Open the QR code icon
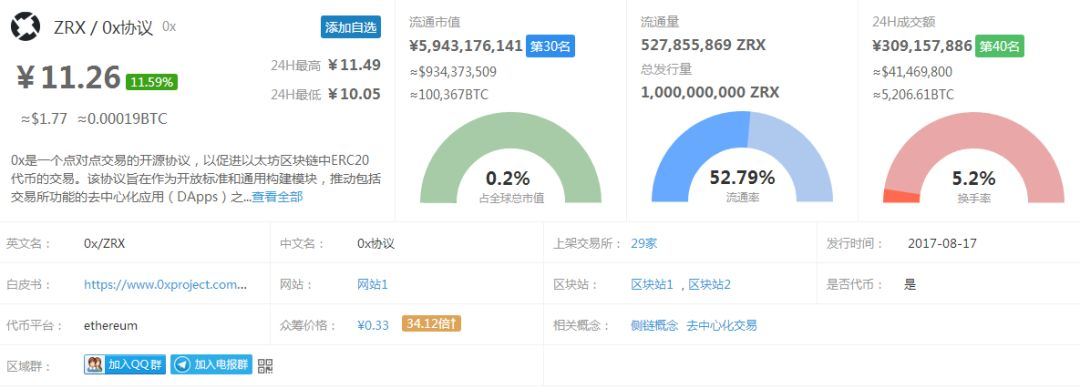The height and width of the screenshot is (389, 1080). pos(265,366)
